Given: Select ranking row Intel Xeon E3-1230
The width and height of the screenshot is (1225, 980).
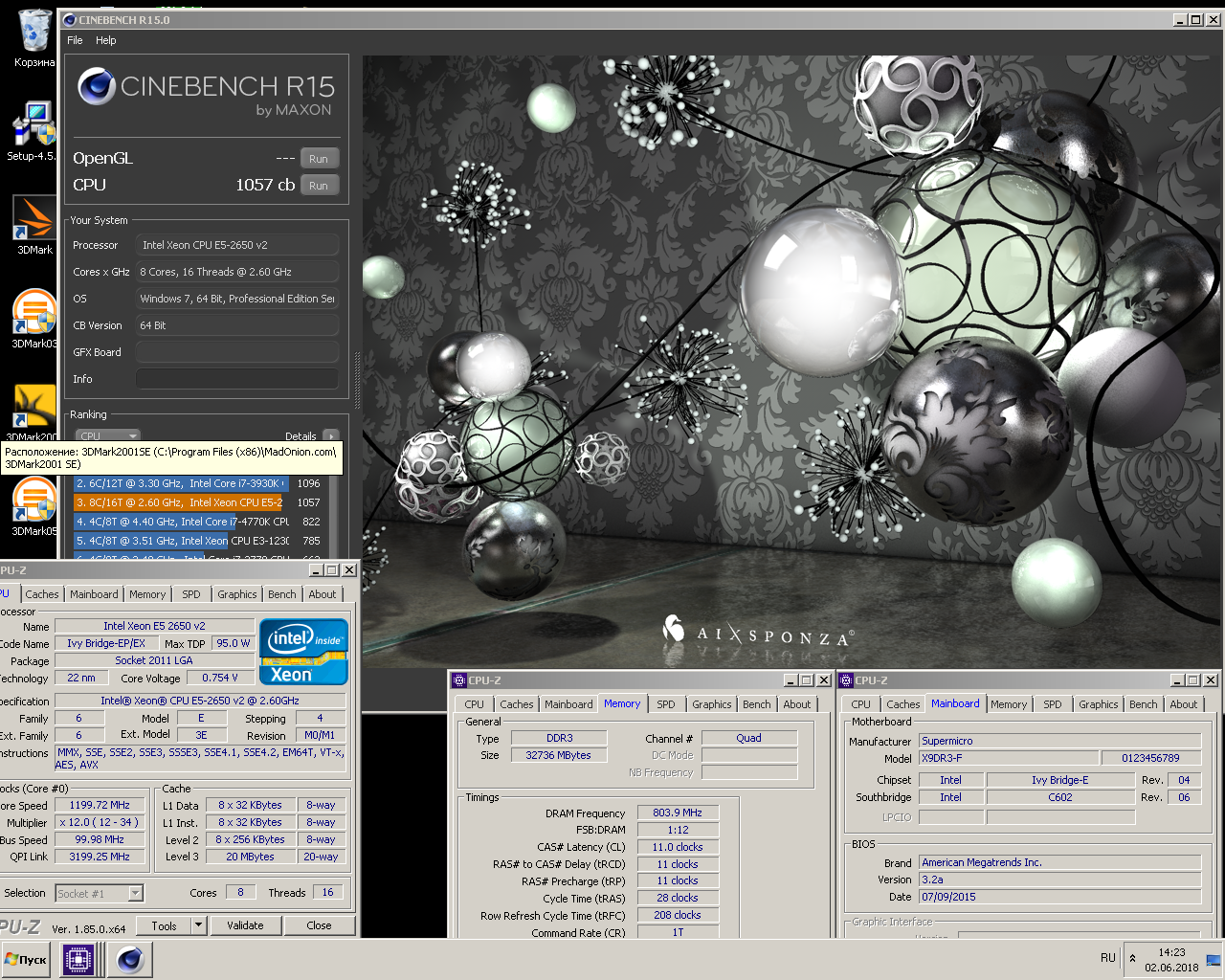Looking at the screenshot, I should point(199,541).
